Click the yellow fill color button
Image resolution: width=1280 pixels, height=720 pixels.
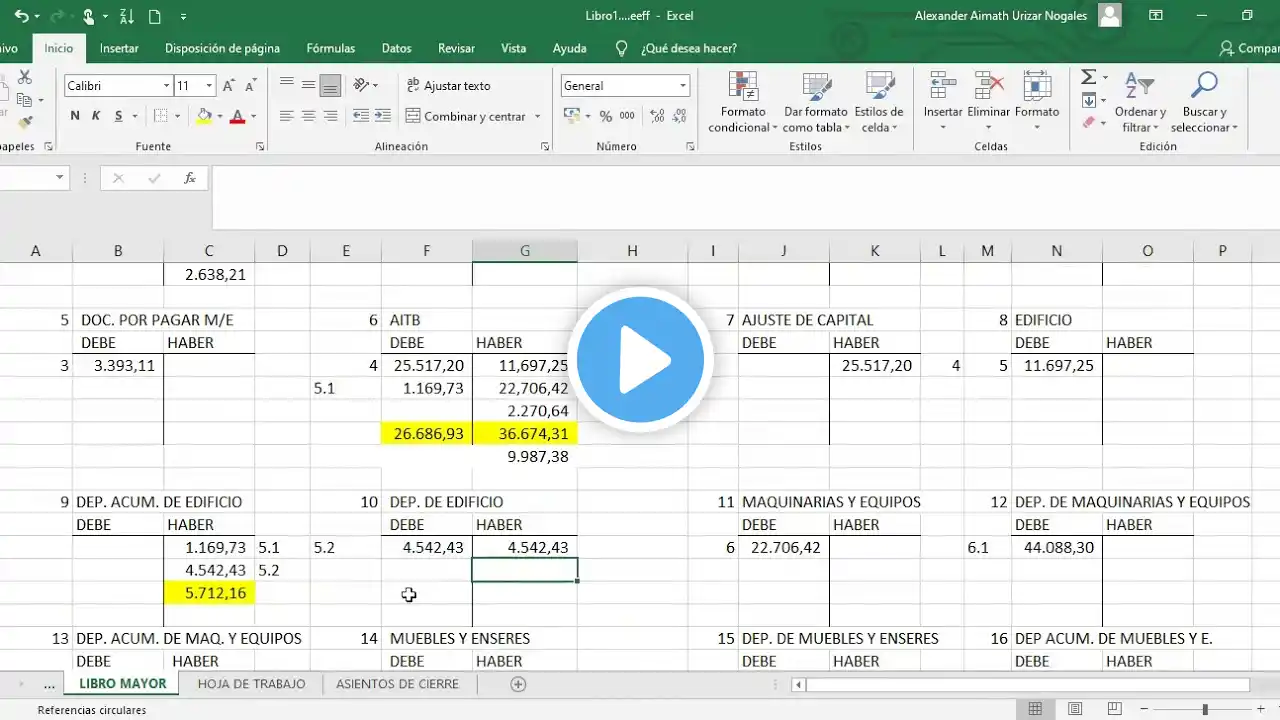click(204, 116)
